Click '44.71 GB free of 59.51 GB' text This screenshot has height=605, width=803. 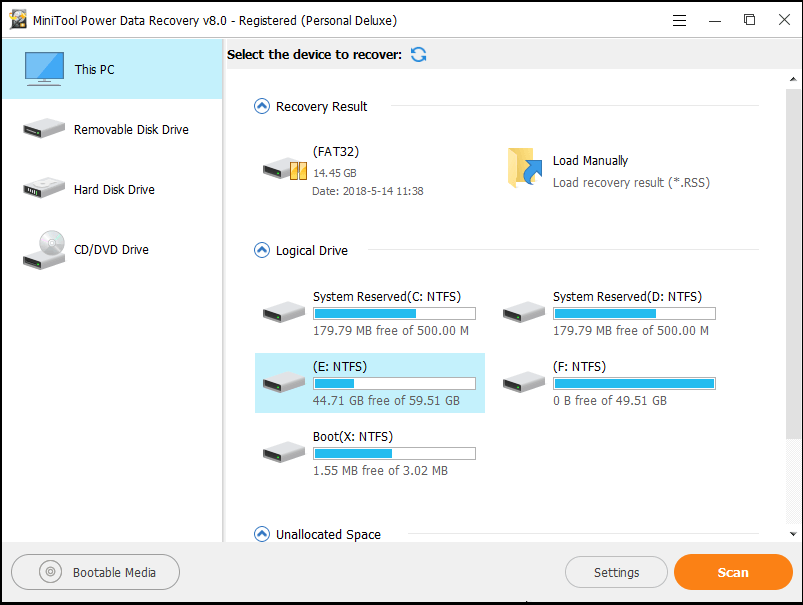click(386, 401)
